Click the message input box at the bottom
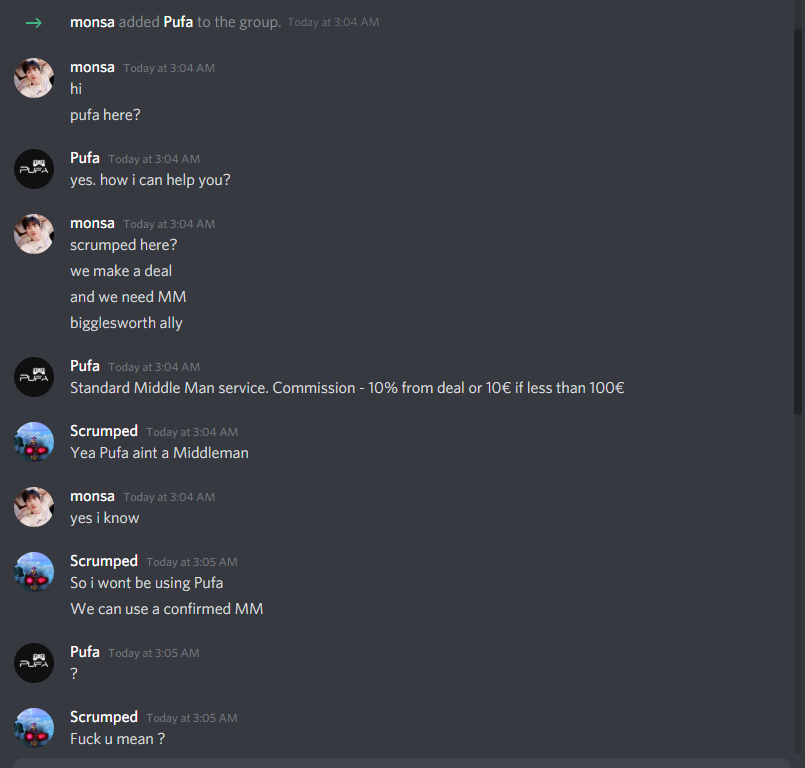This screenshot has height=768, width=805. (401, 763)
